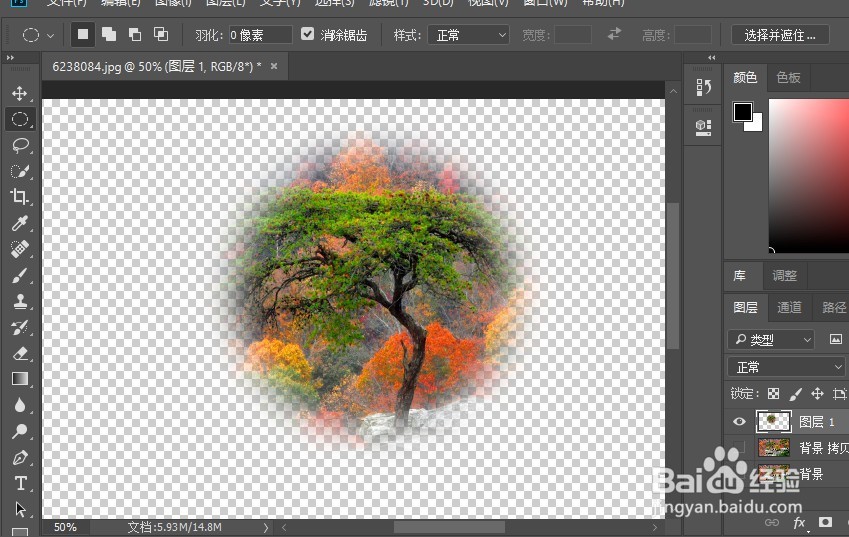Click New Selection mode button
This screenshot has height=537, width=849.
[x=83, y=35]
